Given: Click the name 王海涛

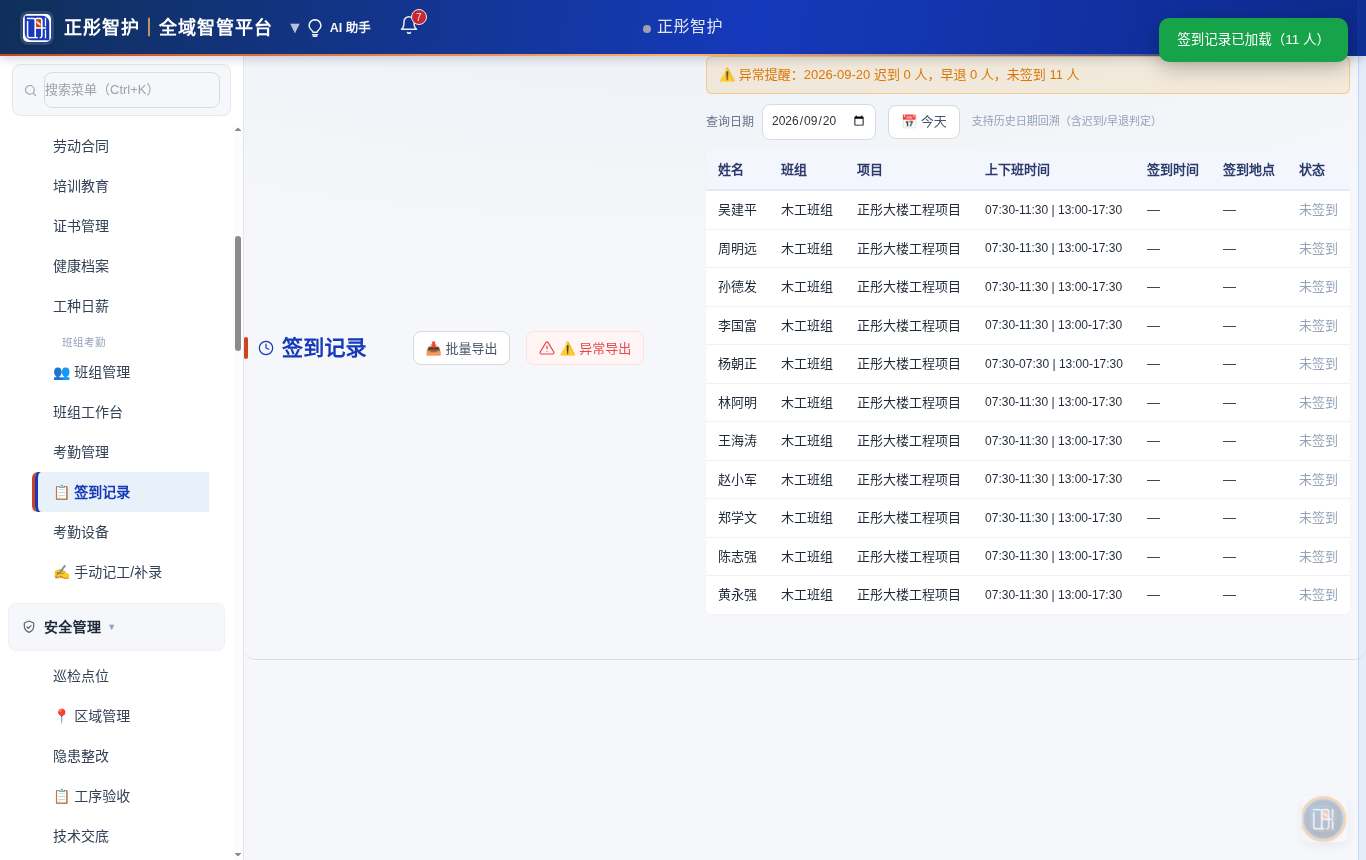Looking at the screenshot, I should coord(738,441).
